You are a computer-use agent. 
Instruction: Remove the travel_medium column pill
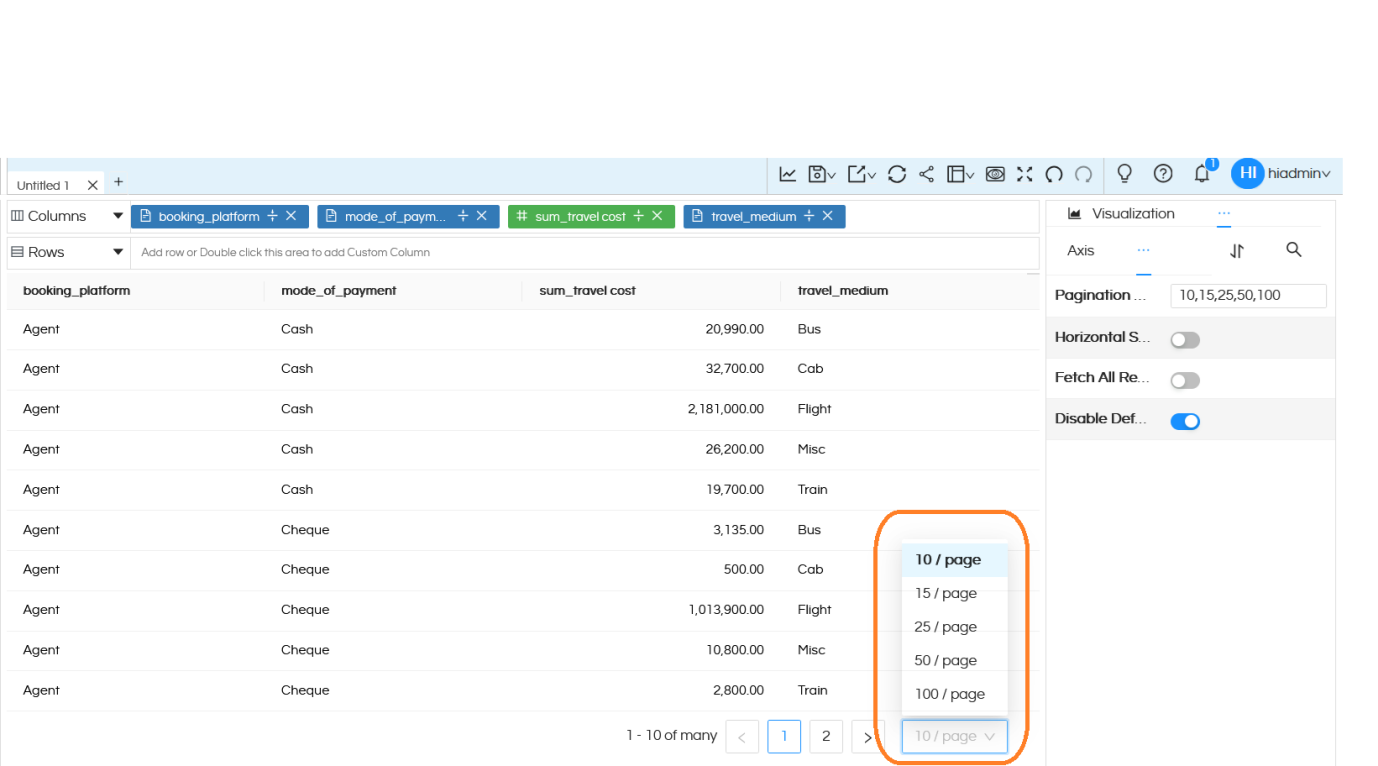[828, 216]
